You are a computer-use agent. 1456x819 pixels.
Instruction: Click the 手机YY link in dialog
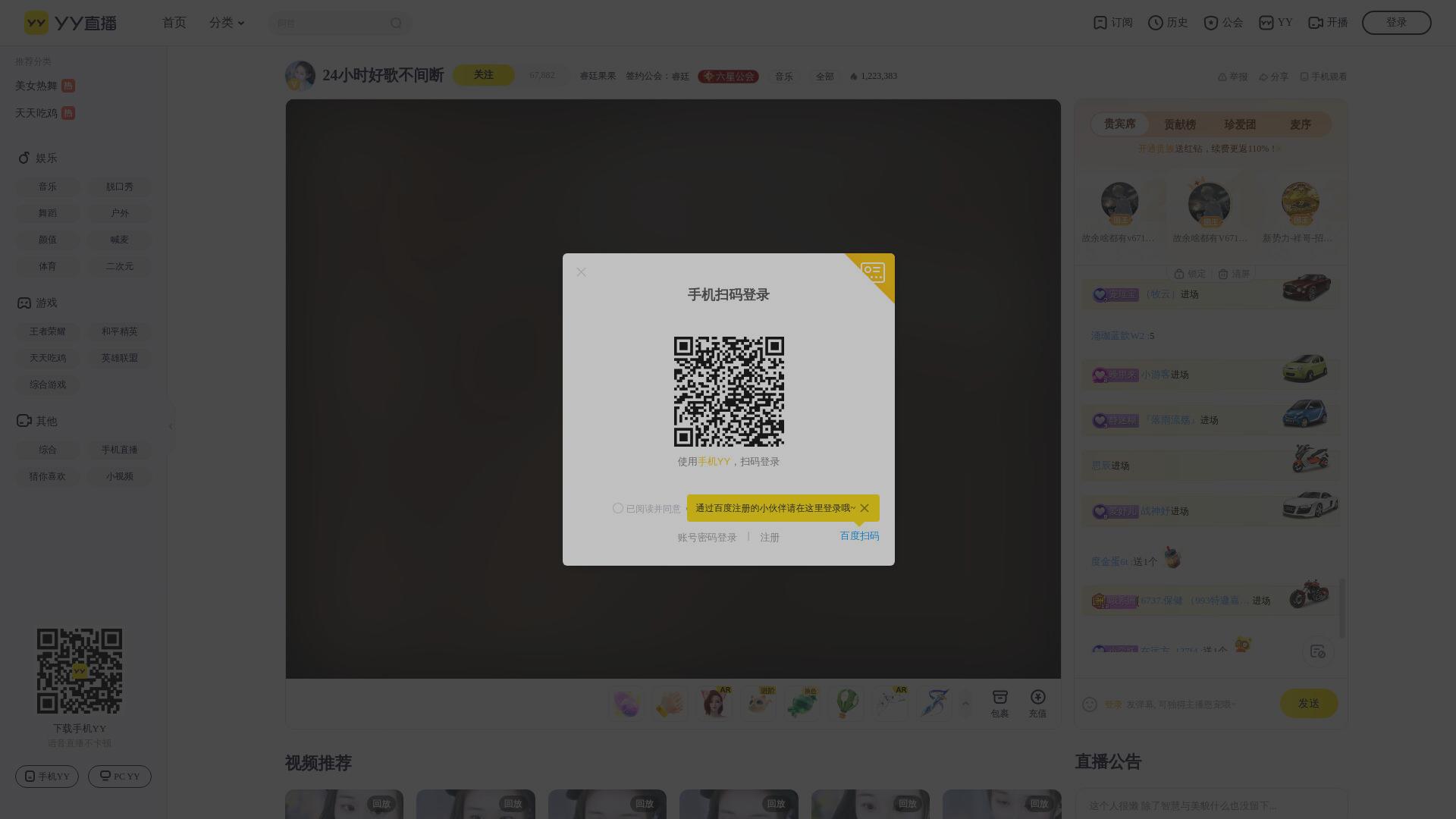tap(714, 462)
